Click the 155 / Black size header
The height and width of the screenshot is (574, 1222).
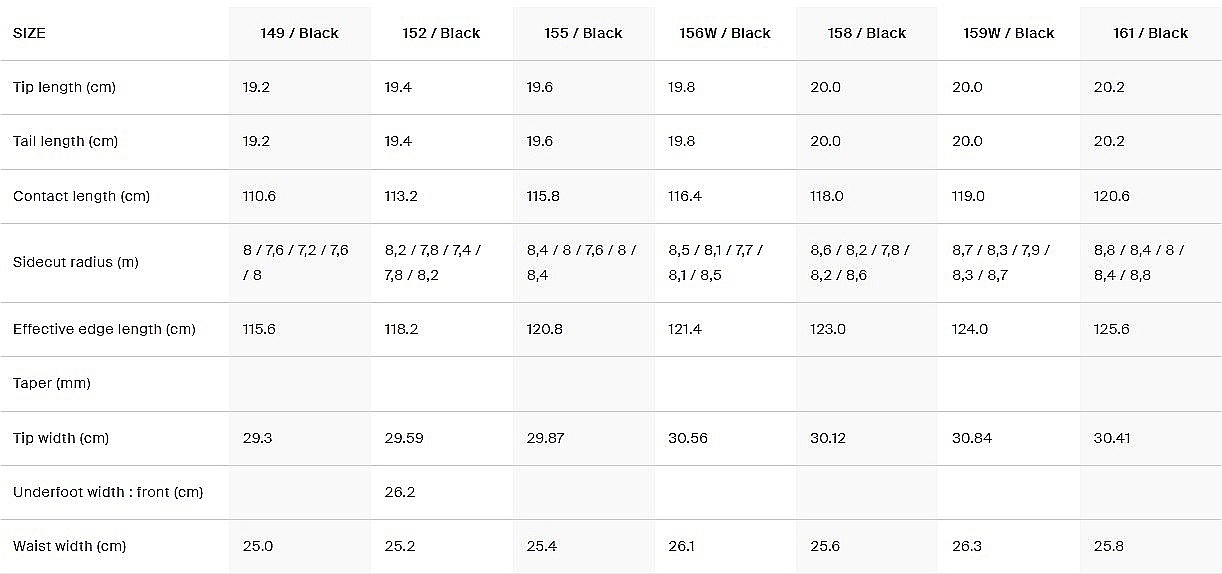583,33
